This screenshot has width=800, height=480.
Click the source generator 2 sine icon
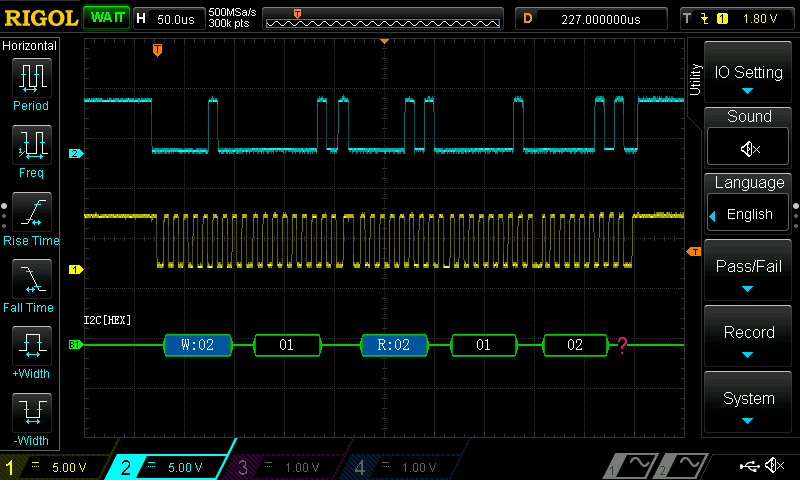pos(683,465)
